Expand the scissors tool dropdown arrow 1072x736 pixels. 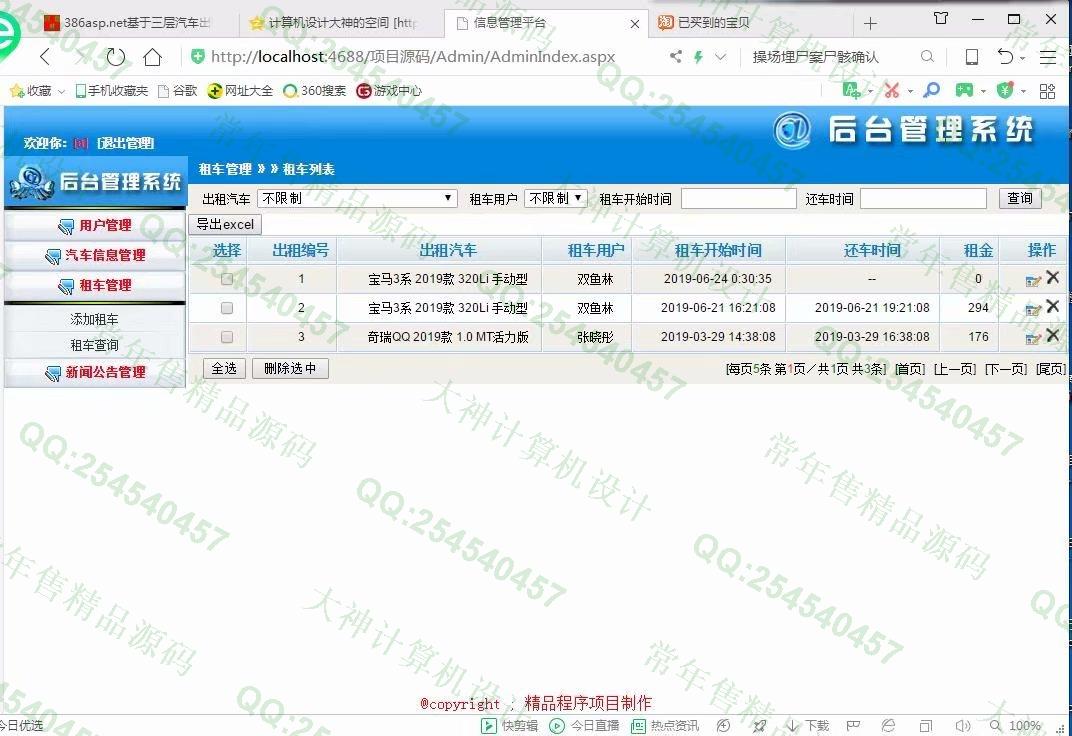pyautogui.click(x=910, y=91)
